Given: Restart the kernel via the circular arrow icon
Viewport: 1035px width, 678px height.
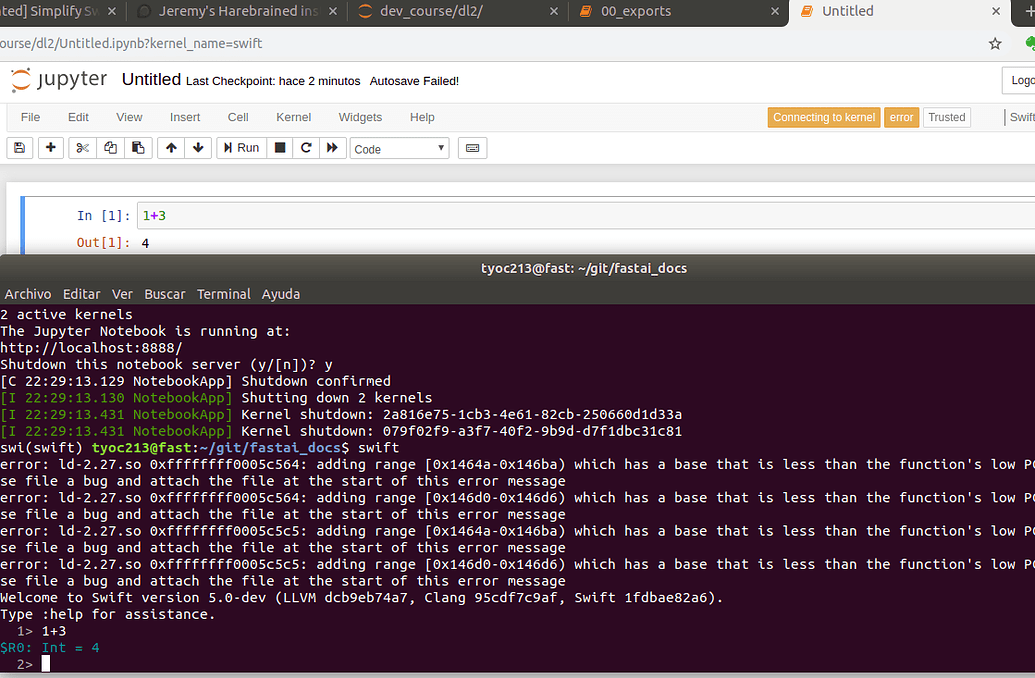Looking at the screenshot, I should [306, 147].
